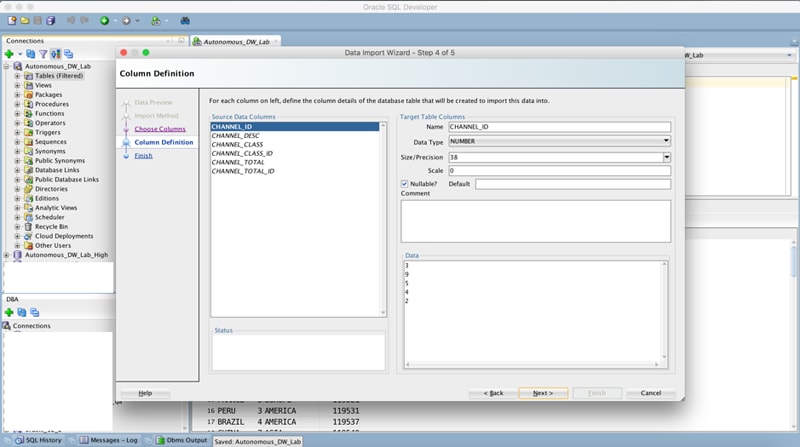Toggle the Nullable checkbox
800x447 pixels.
coord(405,184)
